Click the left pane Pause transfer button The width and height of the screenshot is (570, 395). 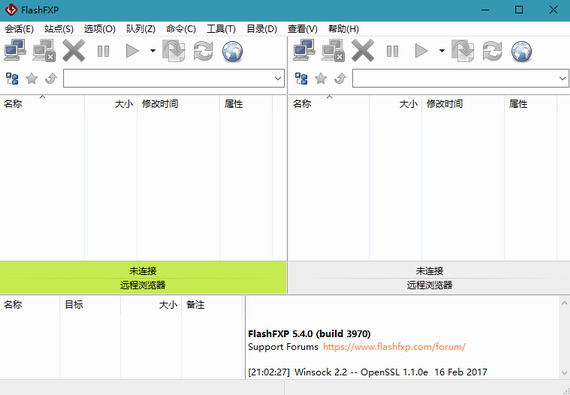103,51
